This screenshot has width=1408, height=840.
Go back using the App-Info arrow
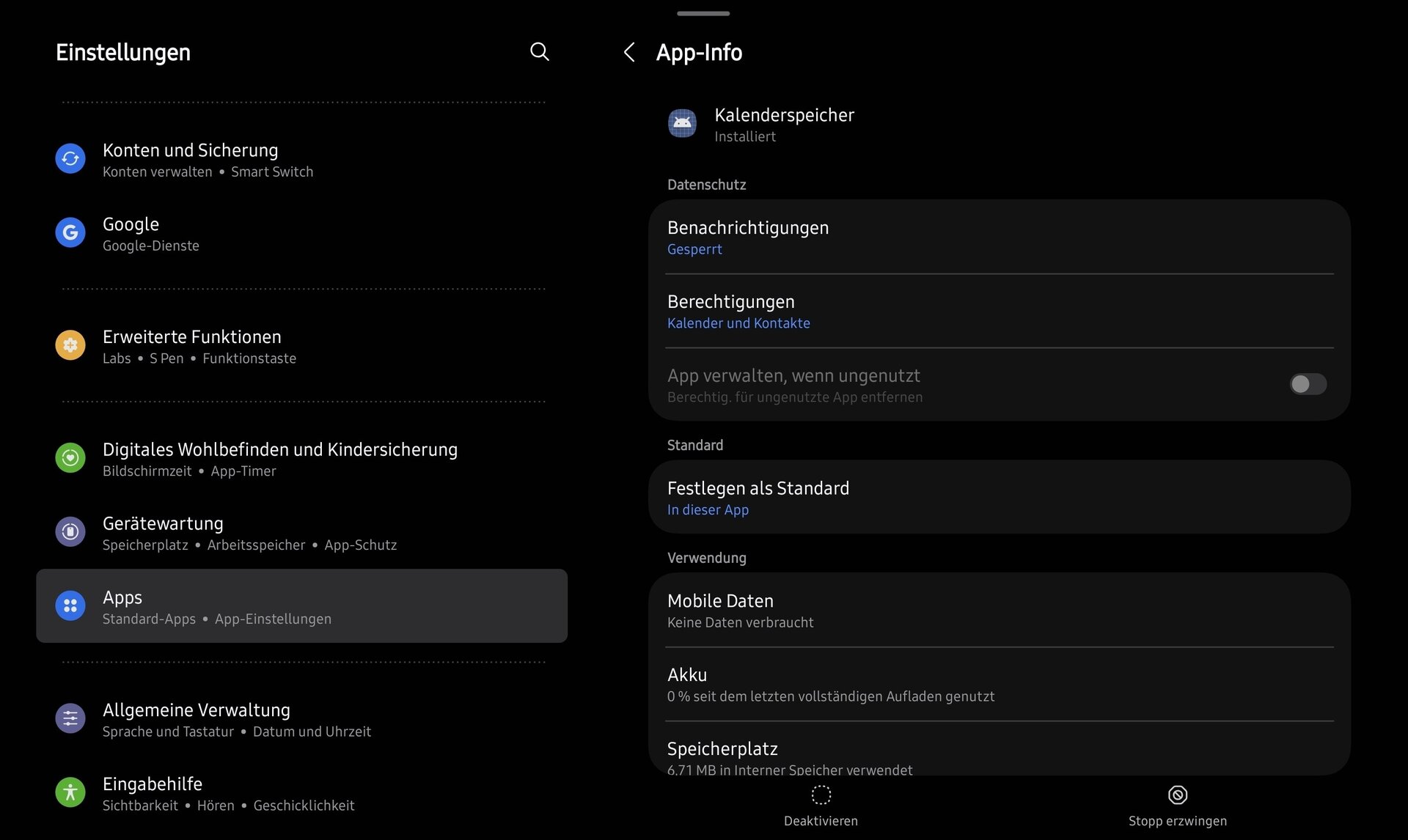(x=629, y=52)
